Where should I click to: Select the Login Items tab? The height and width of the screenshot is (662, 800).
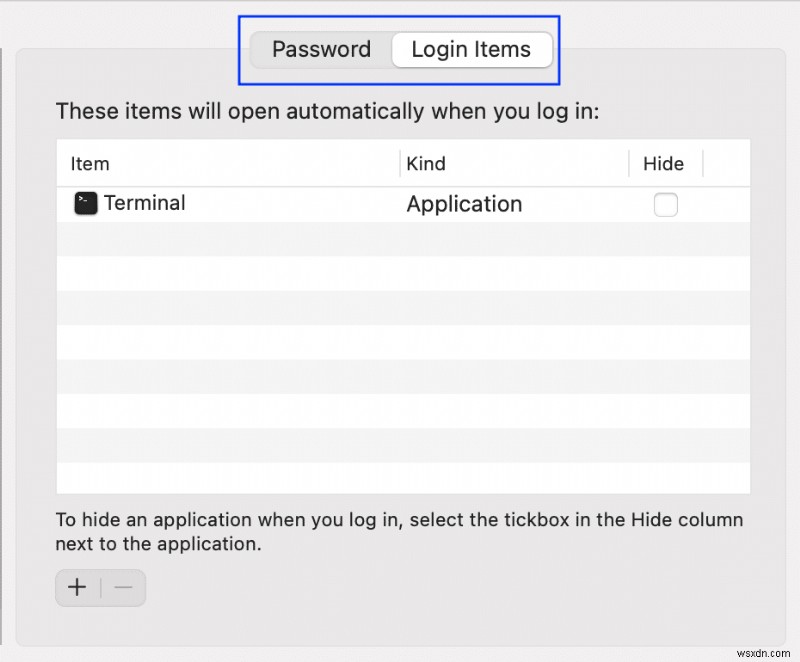pos(471,49)
